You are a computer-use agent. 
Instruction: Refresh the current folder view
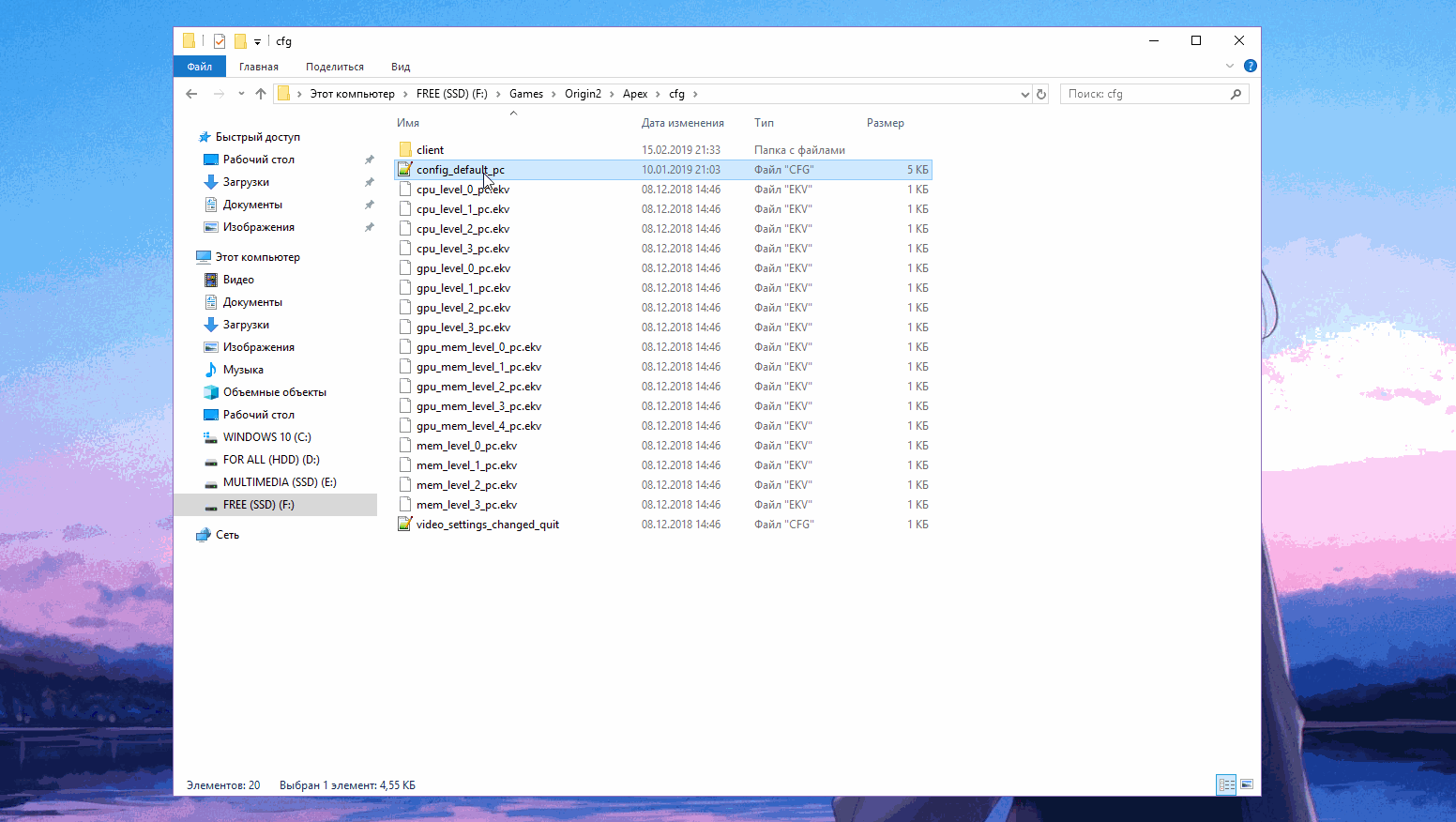click(1041, 94)
